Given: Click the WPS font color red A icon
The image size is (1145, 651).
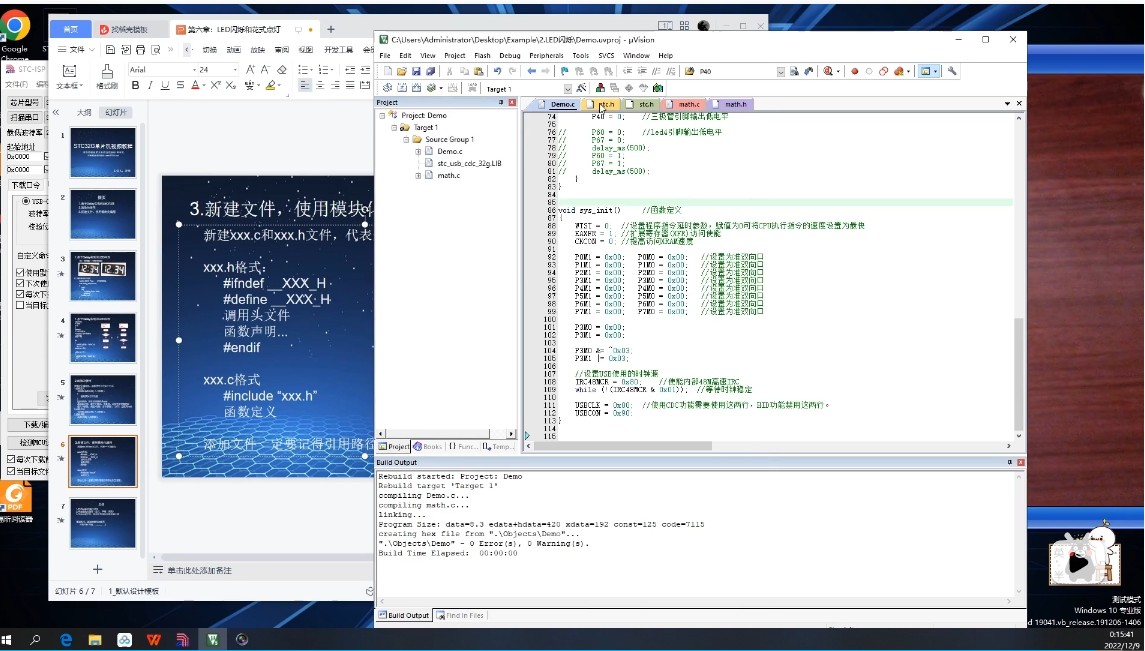Looking at the screenshot, I should 195,85.
